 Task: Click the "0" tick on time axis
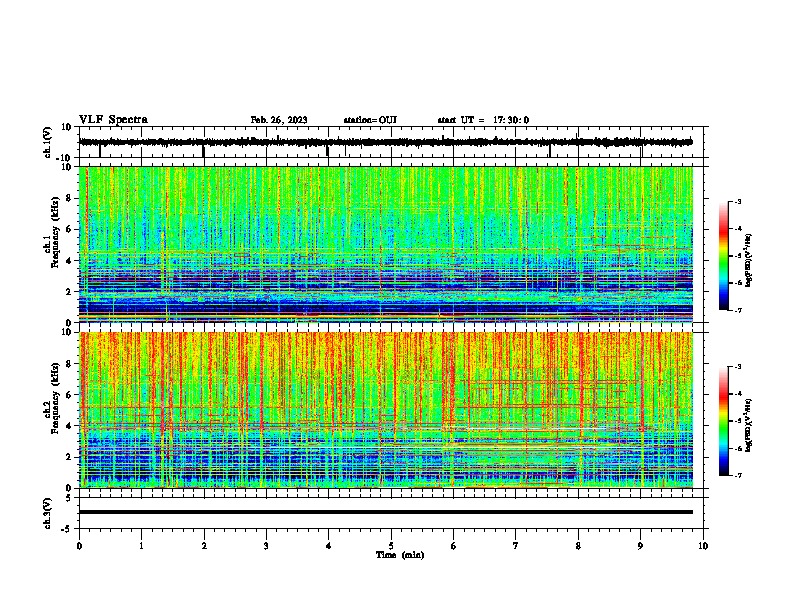[79, 546]
